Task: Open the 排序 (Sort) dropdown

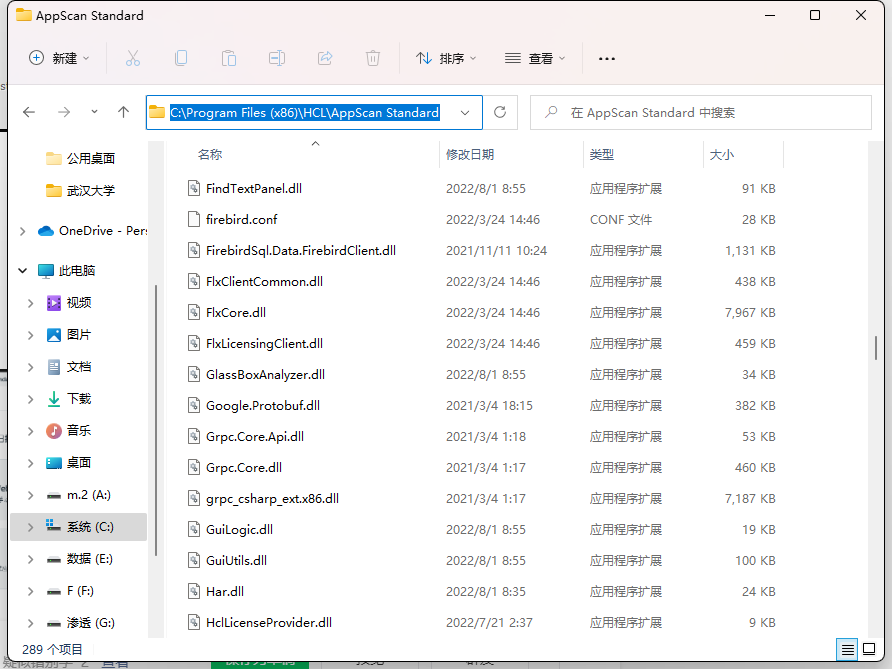Action: [x=446, y=58]
